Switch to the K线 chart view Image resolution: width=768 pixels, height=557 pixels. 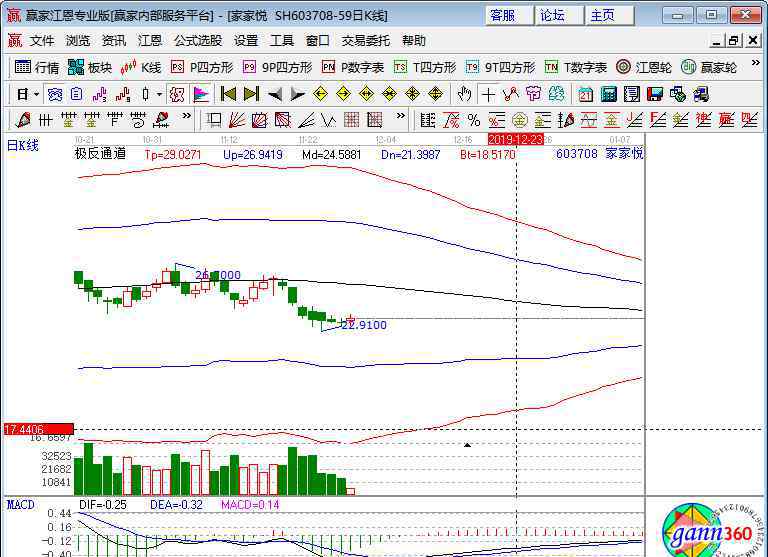(141, 67)
